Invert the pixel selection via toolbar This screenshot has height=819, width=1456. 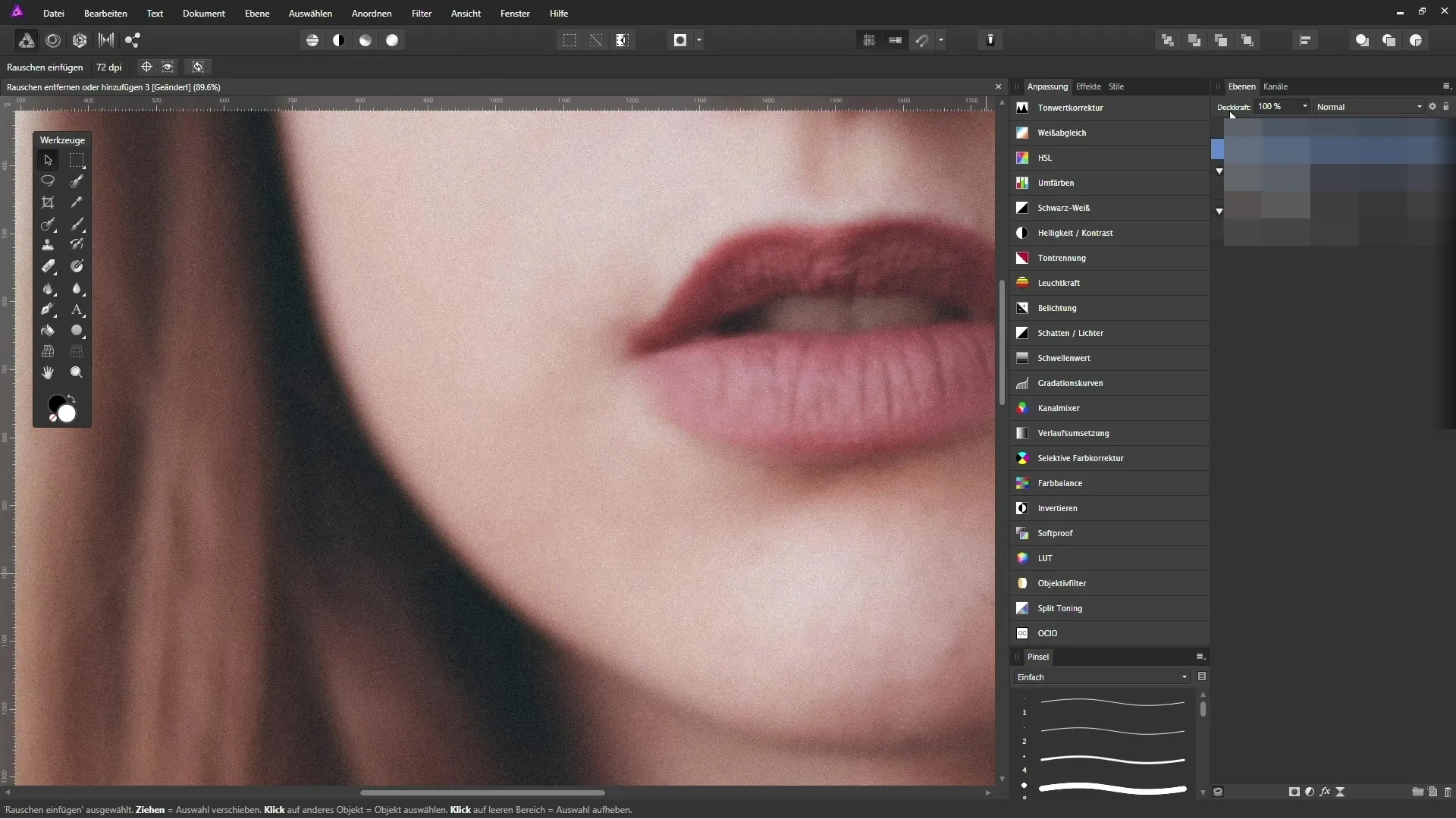pyautogui.click(x=623, y=40)
